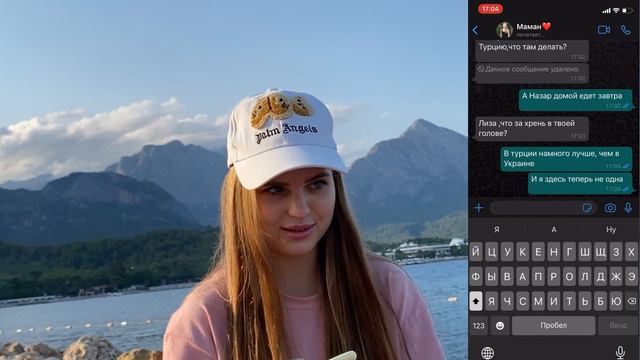640x360 pixels.
Task: Tap the Ч key on keyboard
Action: (x=507, y=301)
